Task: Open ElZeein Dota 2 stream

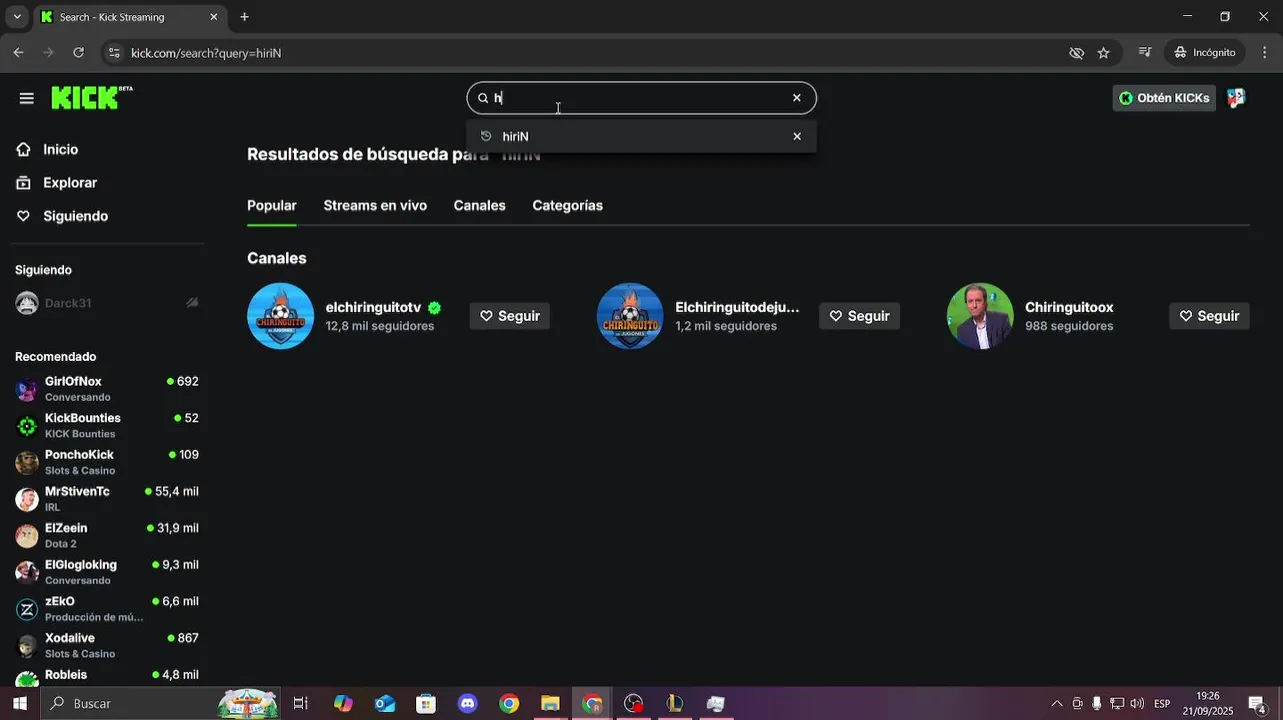Action: tap(107, 535)
